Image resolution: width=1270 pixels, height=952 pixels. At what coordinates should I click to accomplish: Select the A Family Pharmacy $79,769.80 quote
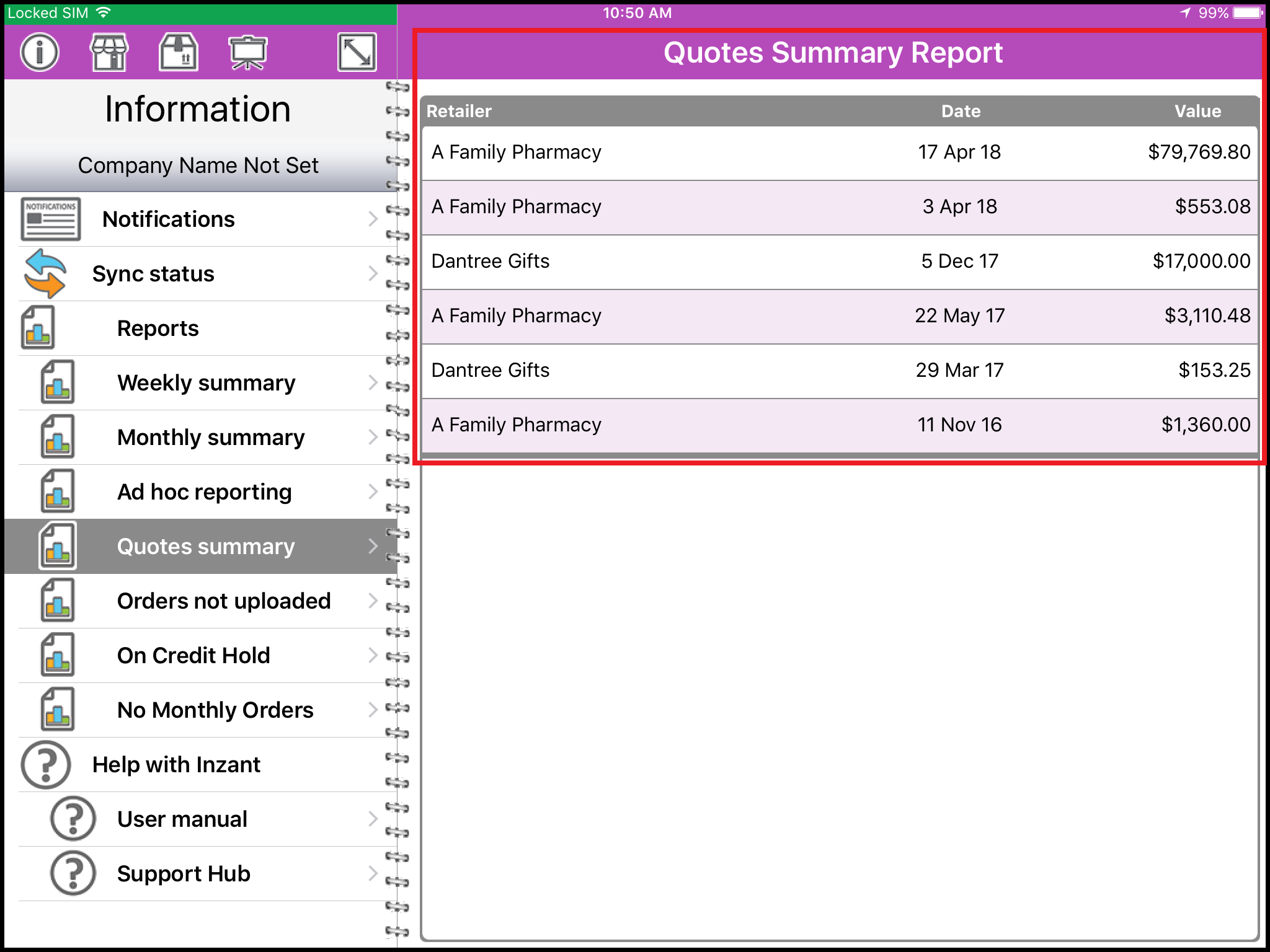(840, 152)
